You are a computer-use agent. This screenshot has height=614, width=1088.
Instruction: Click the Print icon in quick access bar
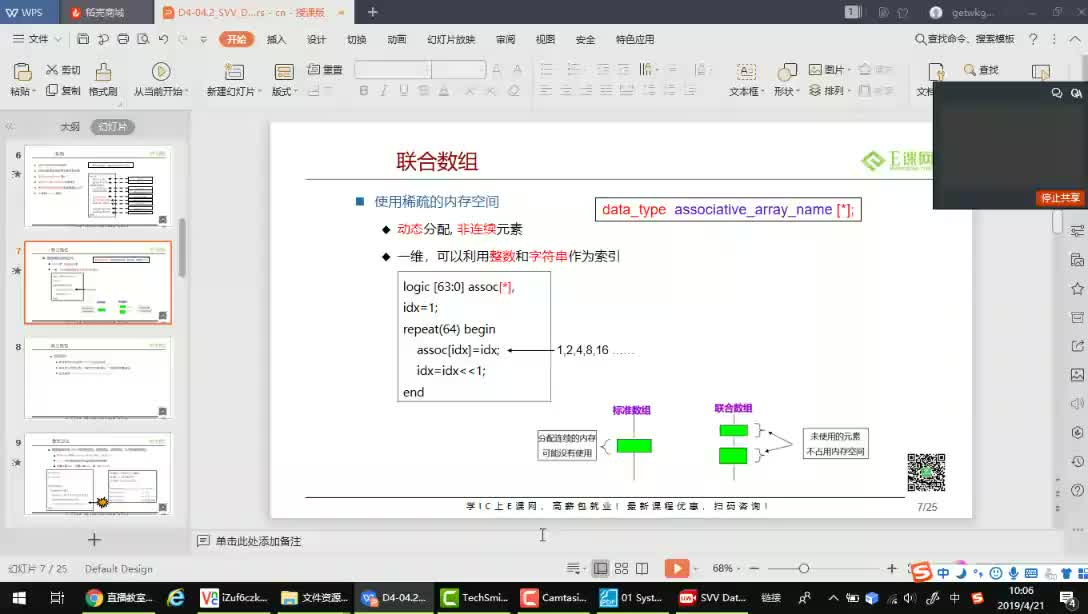click(x=123, y=39)
